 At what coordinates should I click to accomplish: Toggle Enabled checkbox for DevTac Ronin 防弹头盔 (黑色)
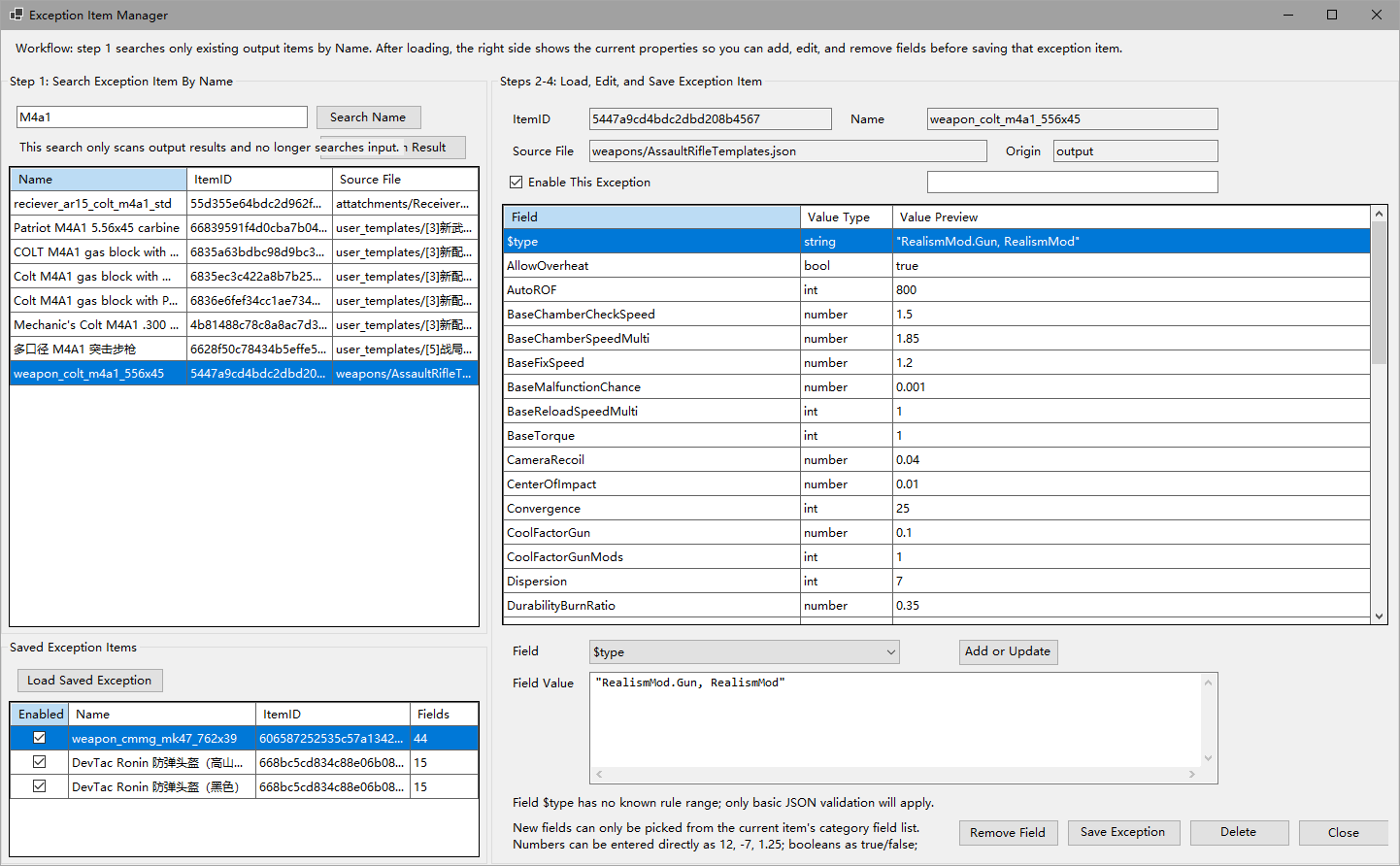[39, 786]
